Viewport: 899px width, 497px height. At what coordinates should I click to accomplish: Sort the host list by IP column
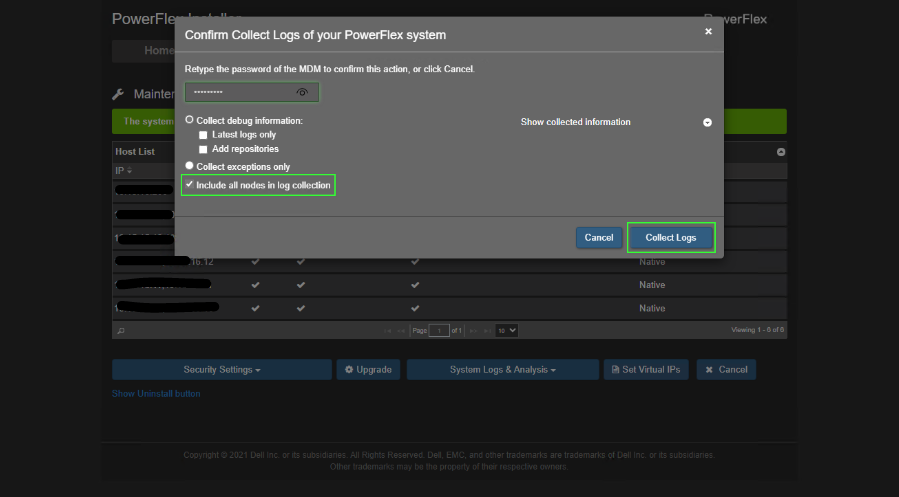(123, 171)
